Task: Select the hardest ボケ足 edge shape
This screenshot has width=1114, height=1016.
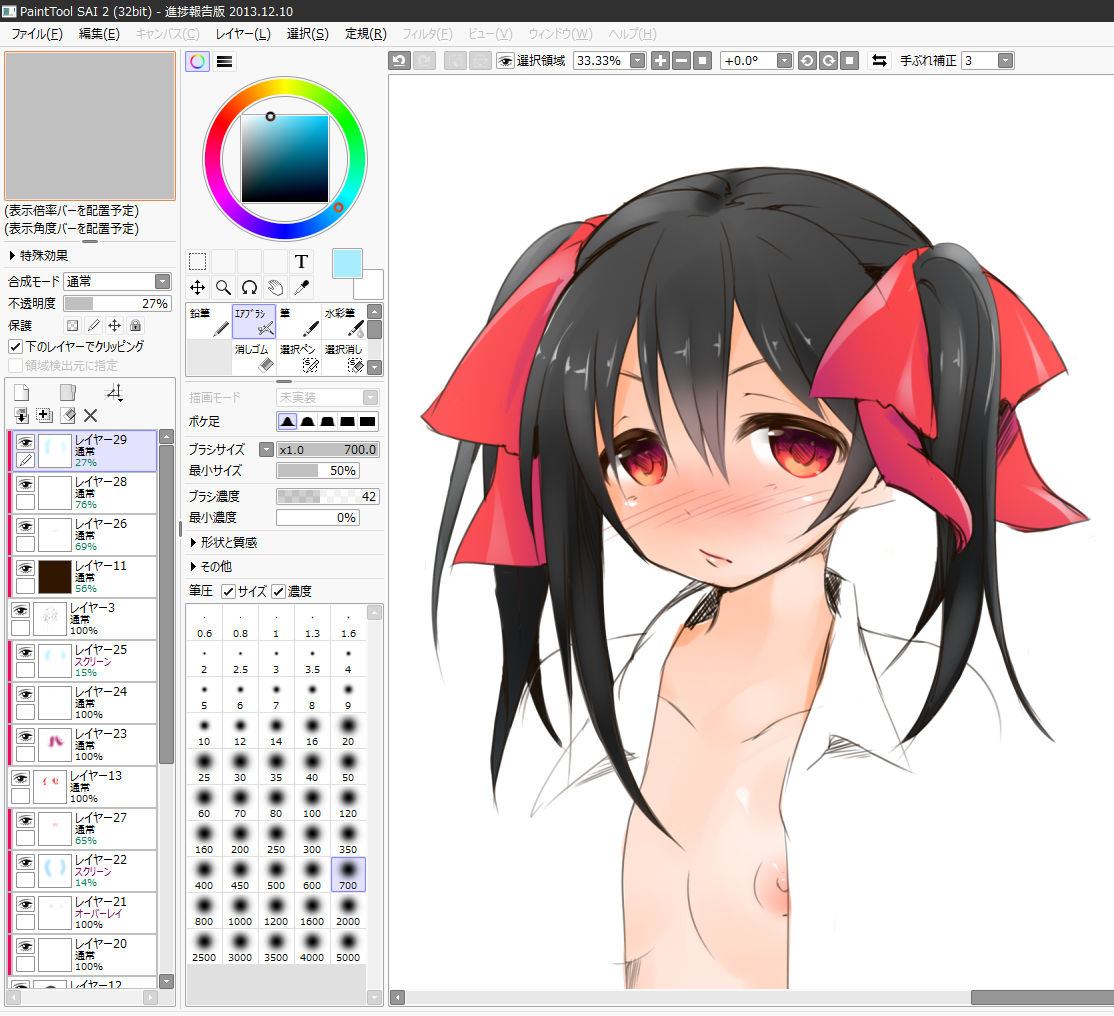Action: pyautogui.click(x=367, y=421)
